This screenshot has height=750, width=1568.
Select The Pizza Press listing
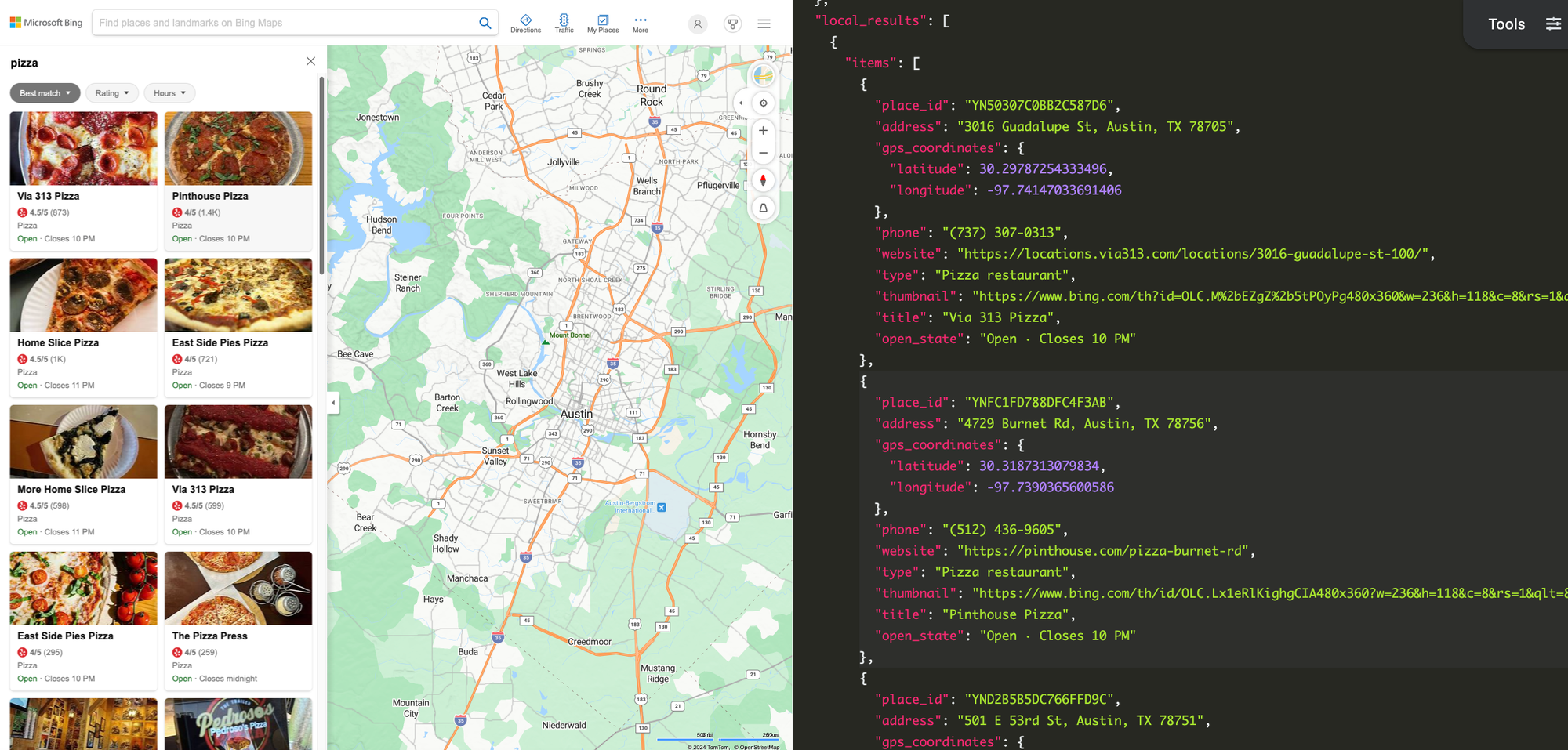(209, 636)
